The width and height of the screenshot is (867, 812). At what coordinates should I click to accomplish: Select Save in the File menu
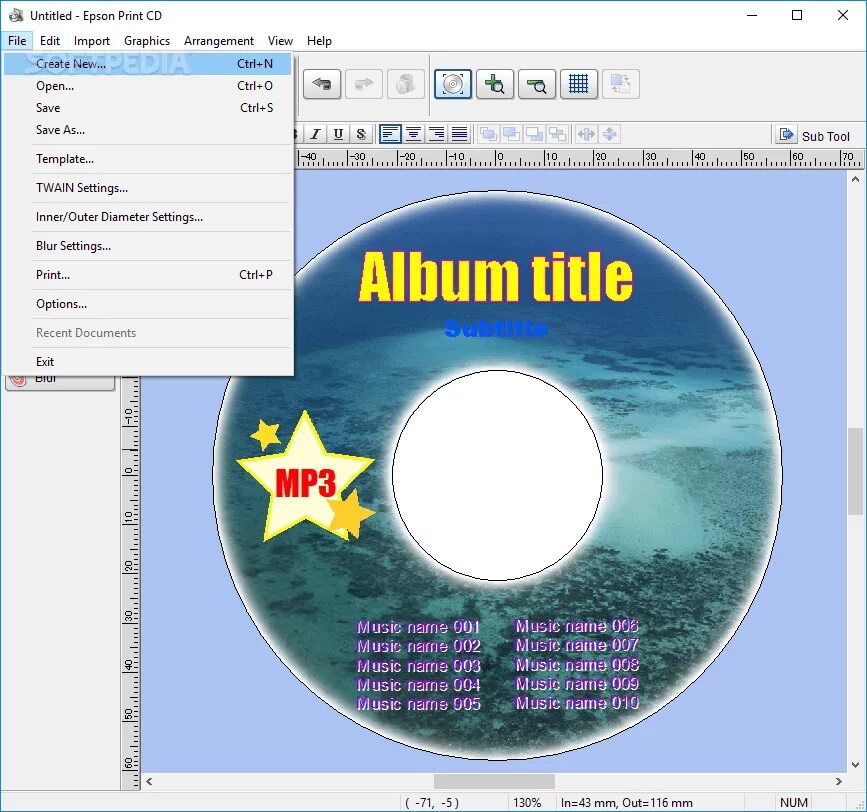click(x=148, y=108)
